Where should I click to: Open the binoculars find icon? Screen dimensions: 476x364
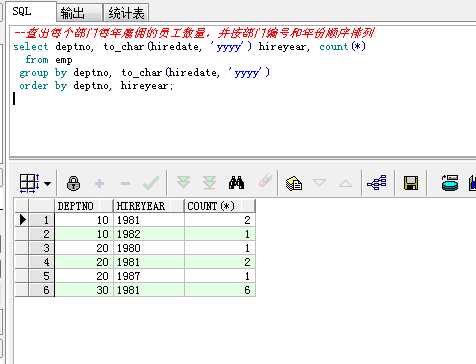pyautogui.click(x=236, y=183)
